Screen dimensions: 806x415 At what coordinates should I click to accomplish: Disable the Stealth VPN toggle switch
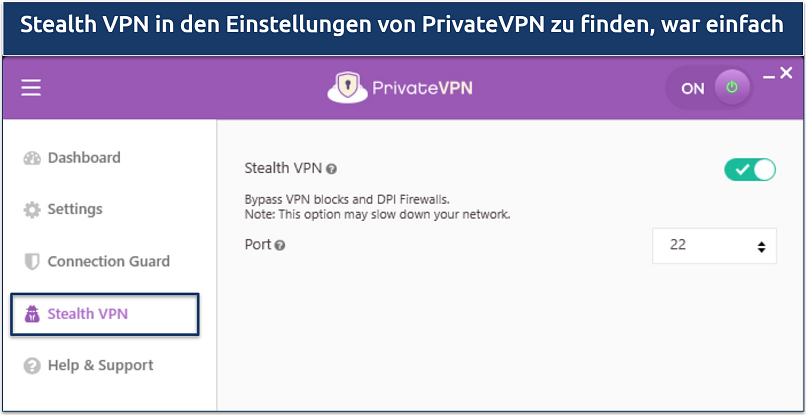click(750, 170)
